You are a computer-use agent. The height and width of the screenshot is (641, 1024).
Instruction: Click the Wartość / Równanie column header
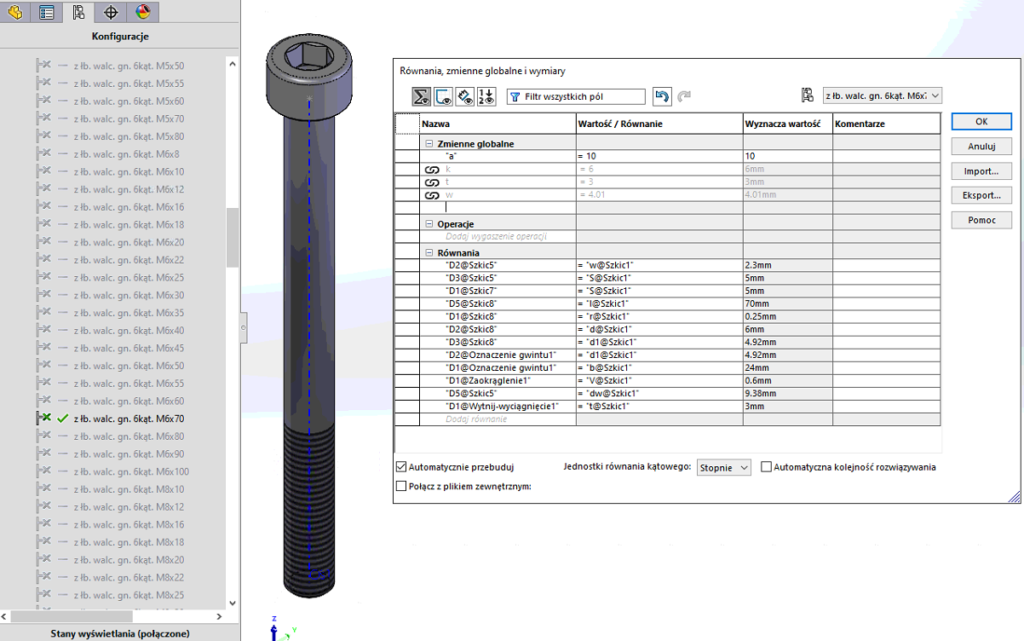click(x=660, y=123)
